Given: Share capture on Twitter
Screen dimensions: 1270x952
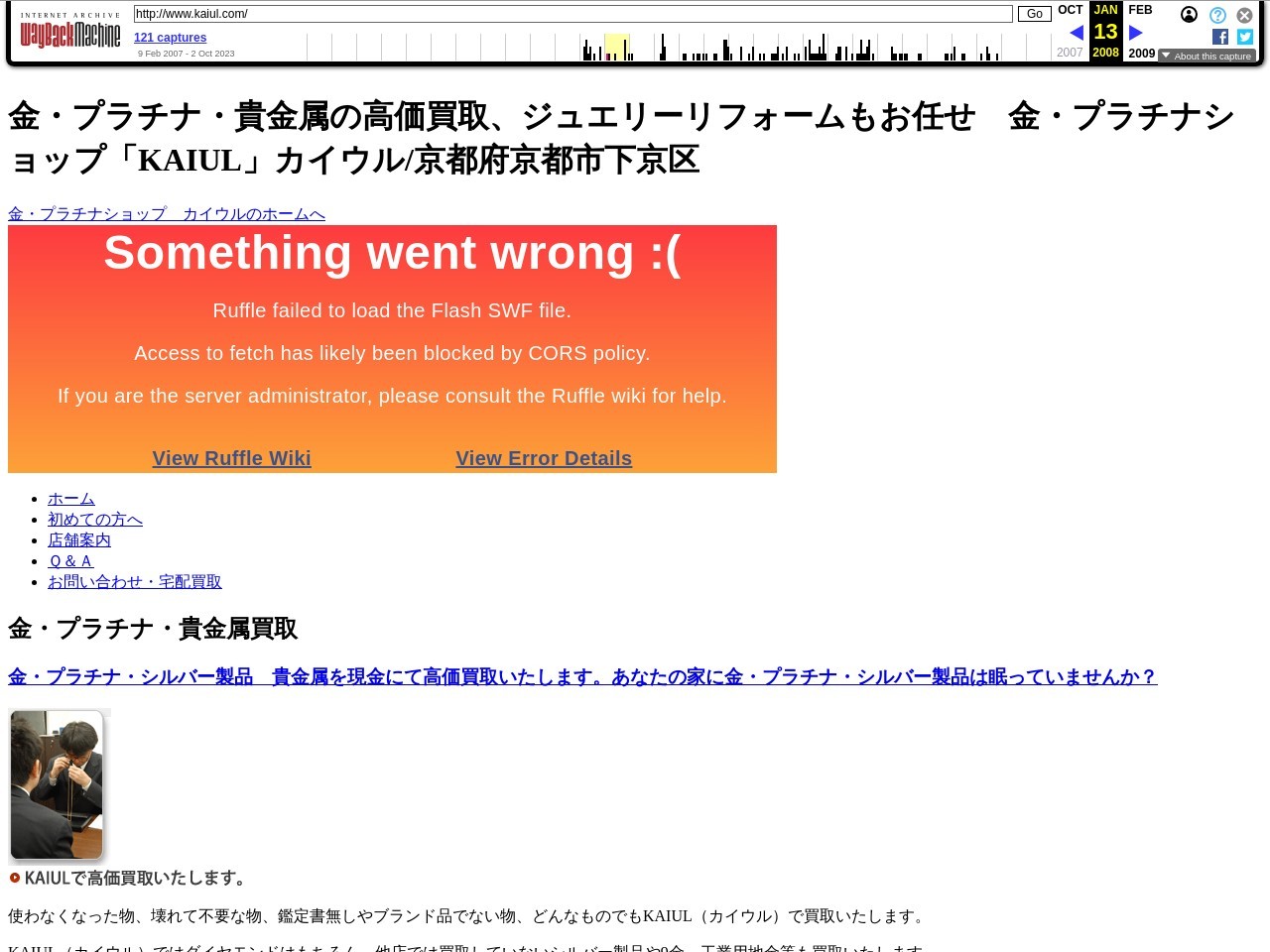Looking at the screenshot, I should [x=1245, y=37].
